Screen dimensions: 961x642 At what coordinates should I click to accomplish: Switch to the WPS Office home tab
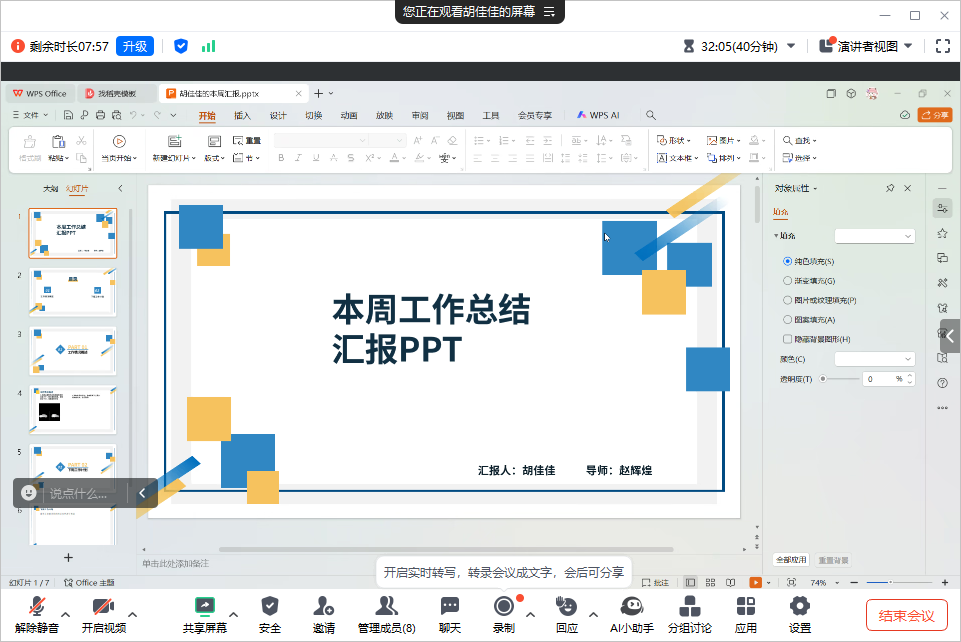40,93
